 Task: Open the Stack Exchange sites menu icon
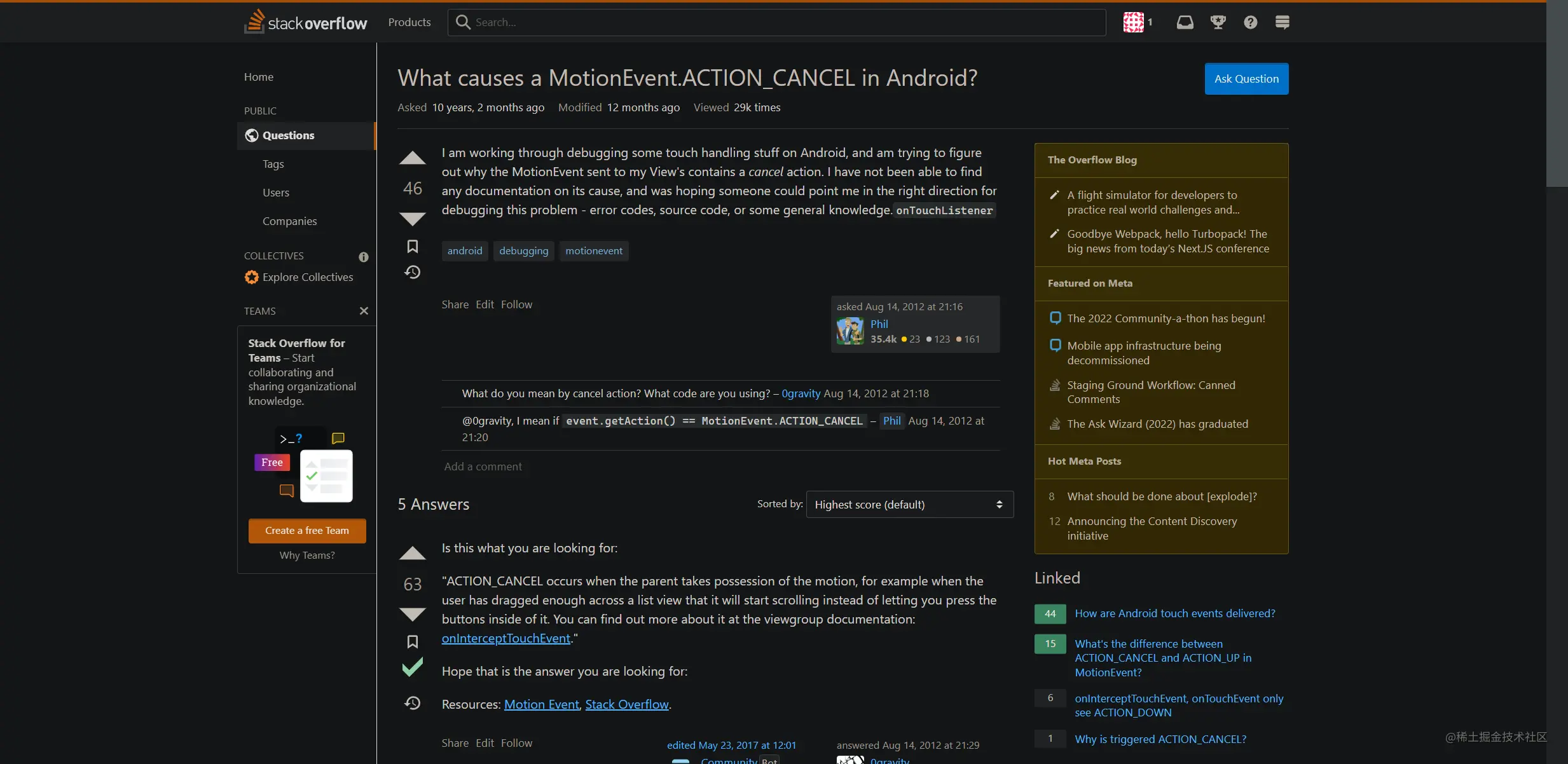pos(1282,22)
